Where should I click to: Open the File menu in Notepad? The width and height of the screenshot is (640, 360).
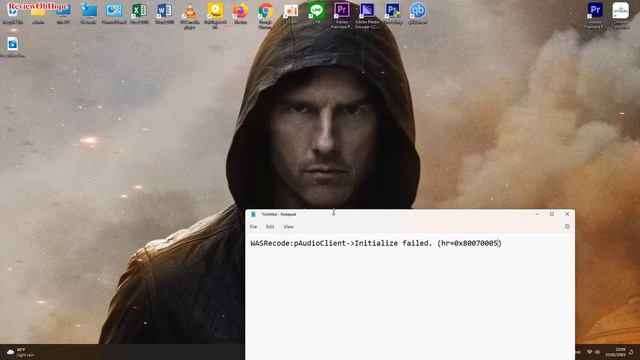pyautogui.click(x=253, y=227)
